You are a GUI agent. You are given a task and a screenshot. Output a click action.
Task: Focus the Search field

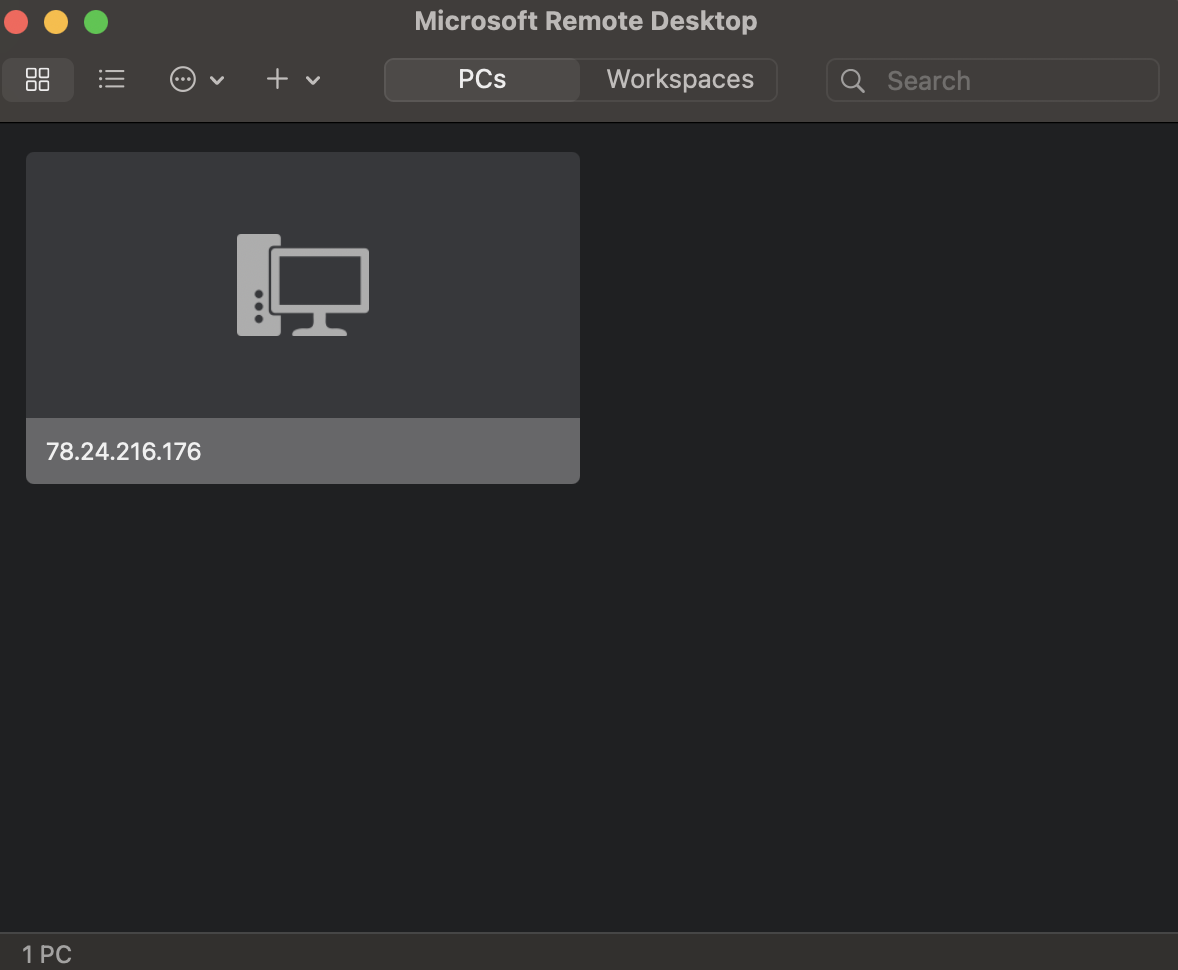point(992,80)
